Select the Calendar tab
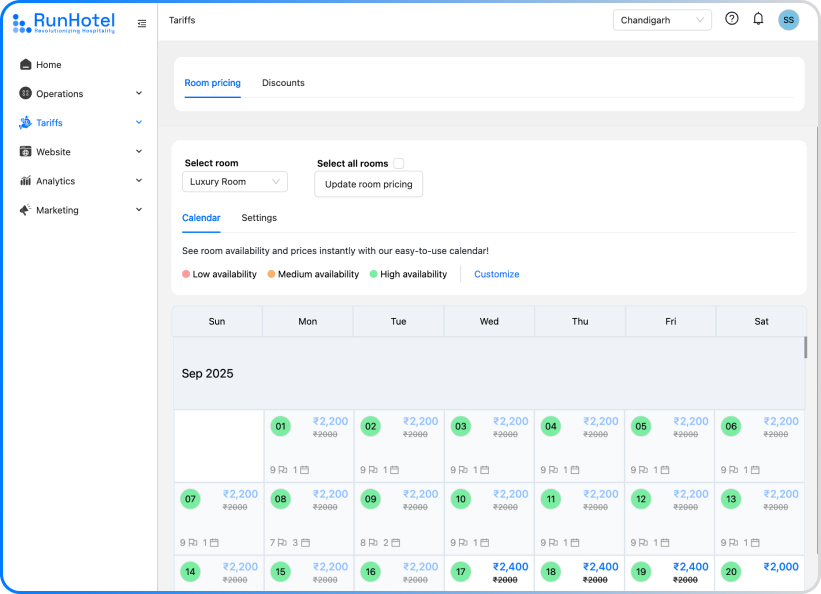Screen dimensions: 821x594 point(201,218)
